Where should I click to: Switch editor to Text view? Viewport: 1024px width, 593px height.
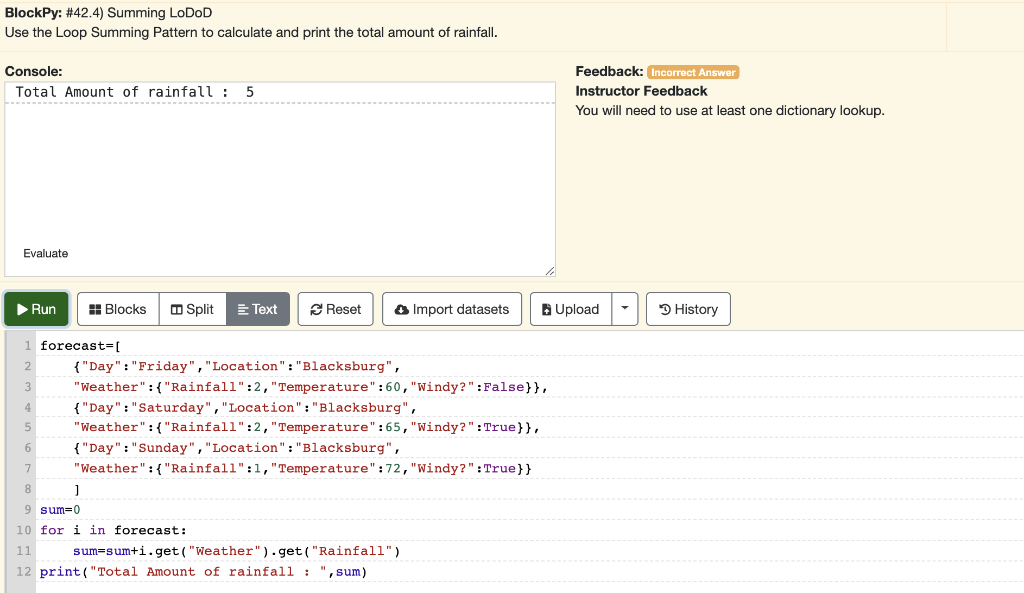[258, 309]
